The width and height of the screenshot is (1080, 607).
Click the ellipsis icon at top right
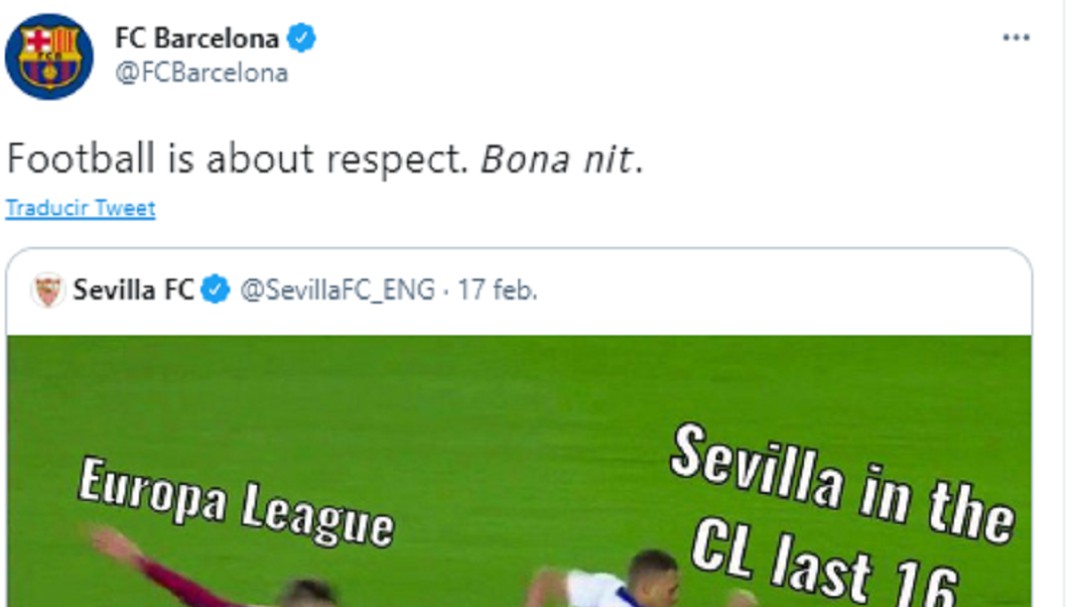coord(1017,35)
